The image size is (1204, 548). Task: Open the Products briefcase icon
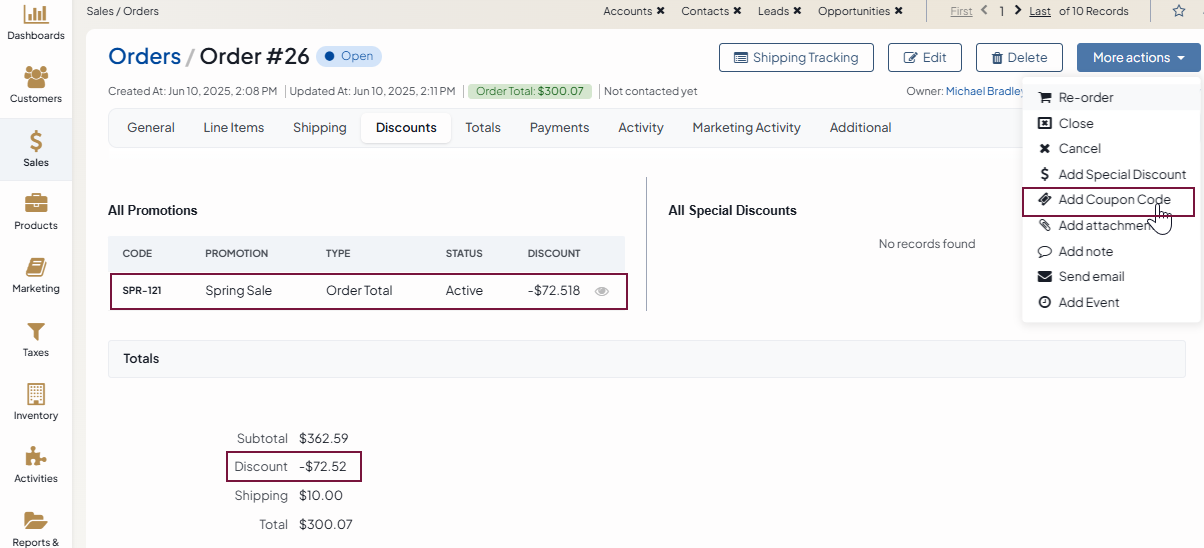[x=35, y=204]
